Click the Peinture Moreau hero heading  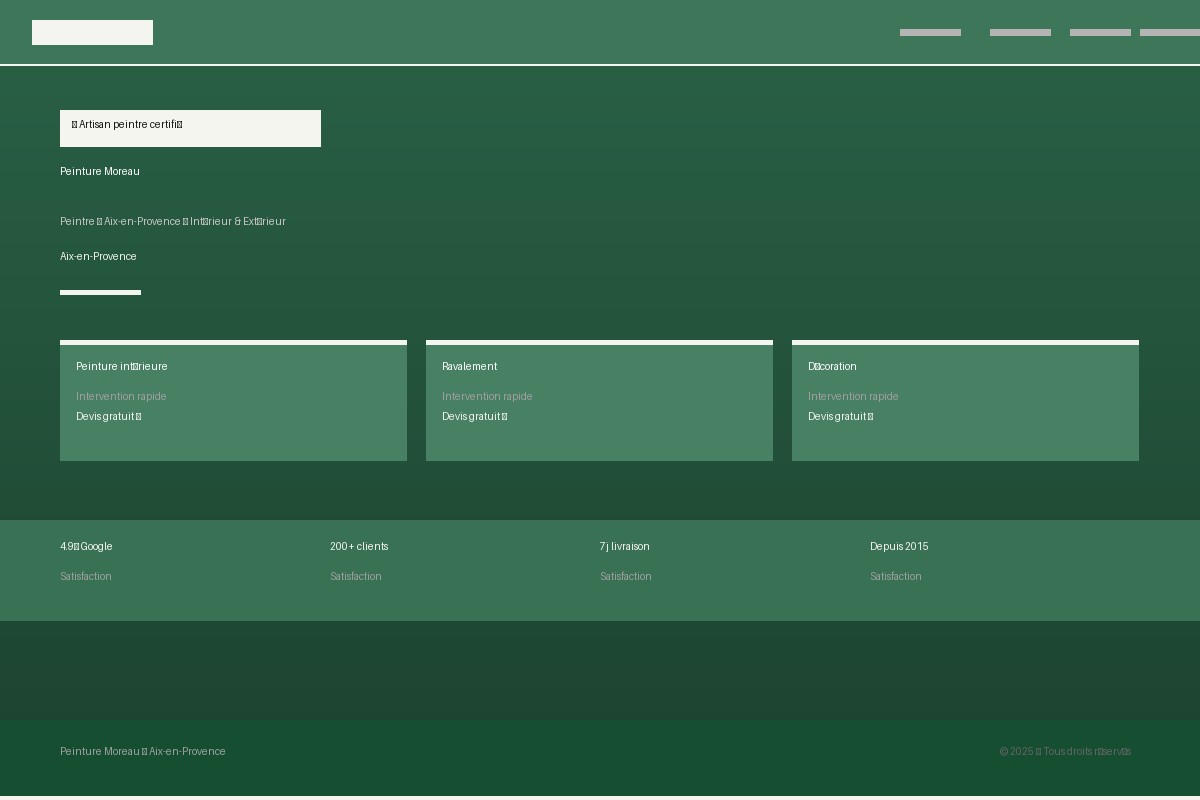[100, 172]
